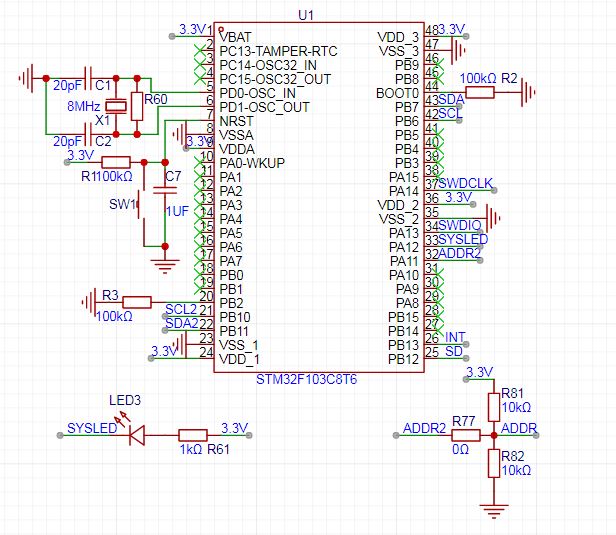The width and height of the screenshot is (616, 535).
Task: Select the 0Ω resistor R77
Action: tap(463, 435)
